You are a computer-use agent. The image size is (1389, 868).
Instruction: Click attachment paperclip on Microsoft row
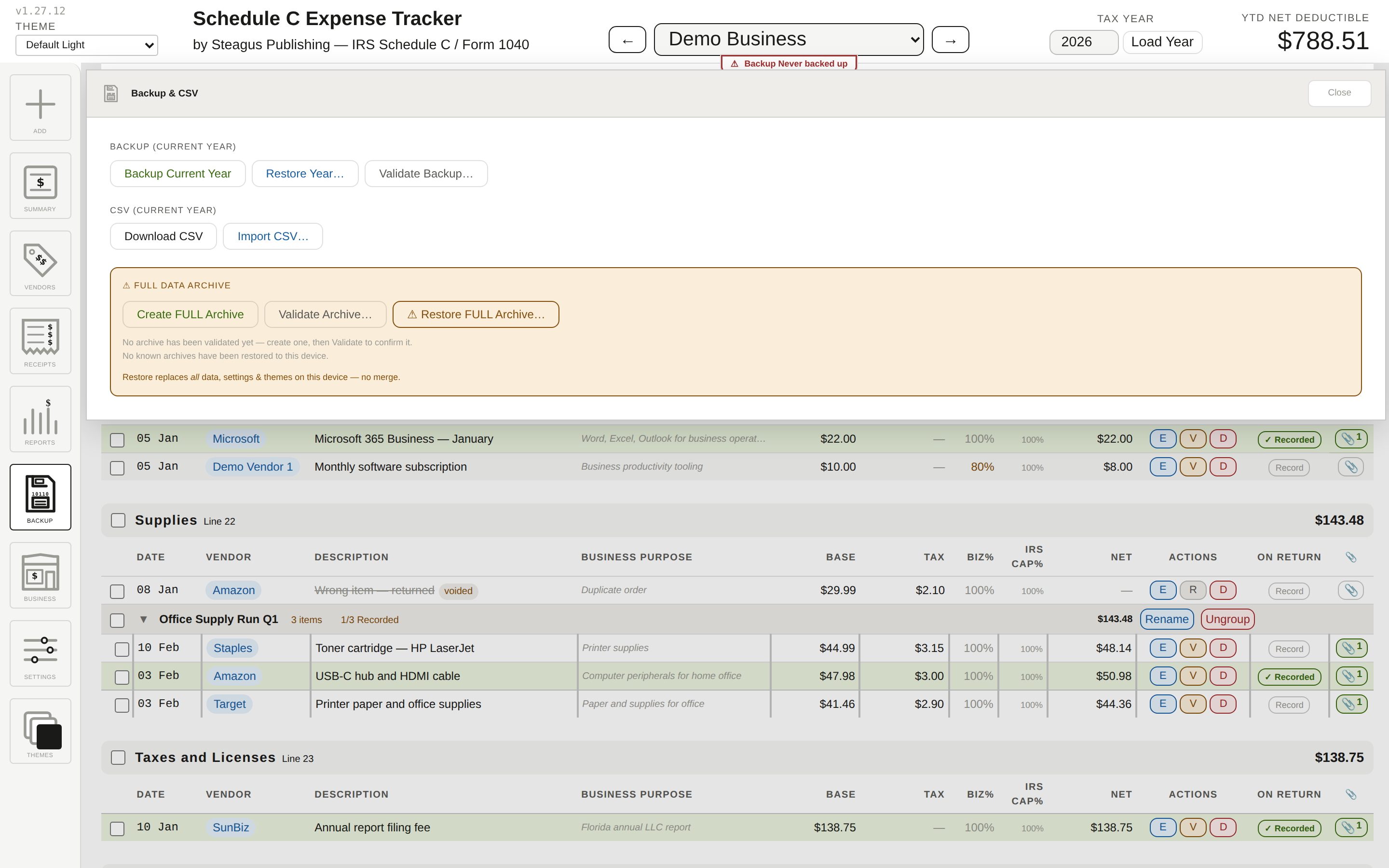pos(1351,439)
